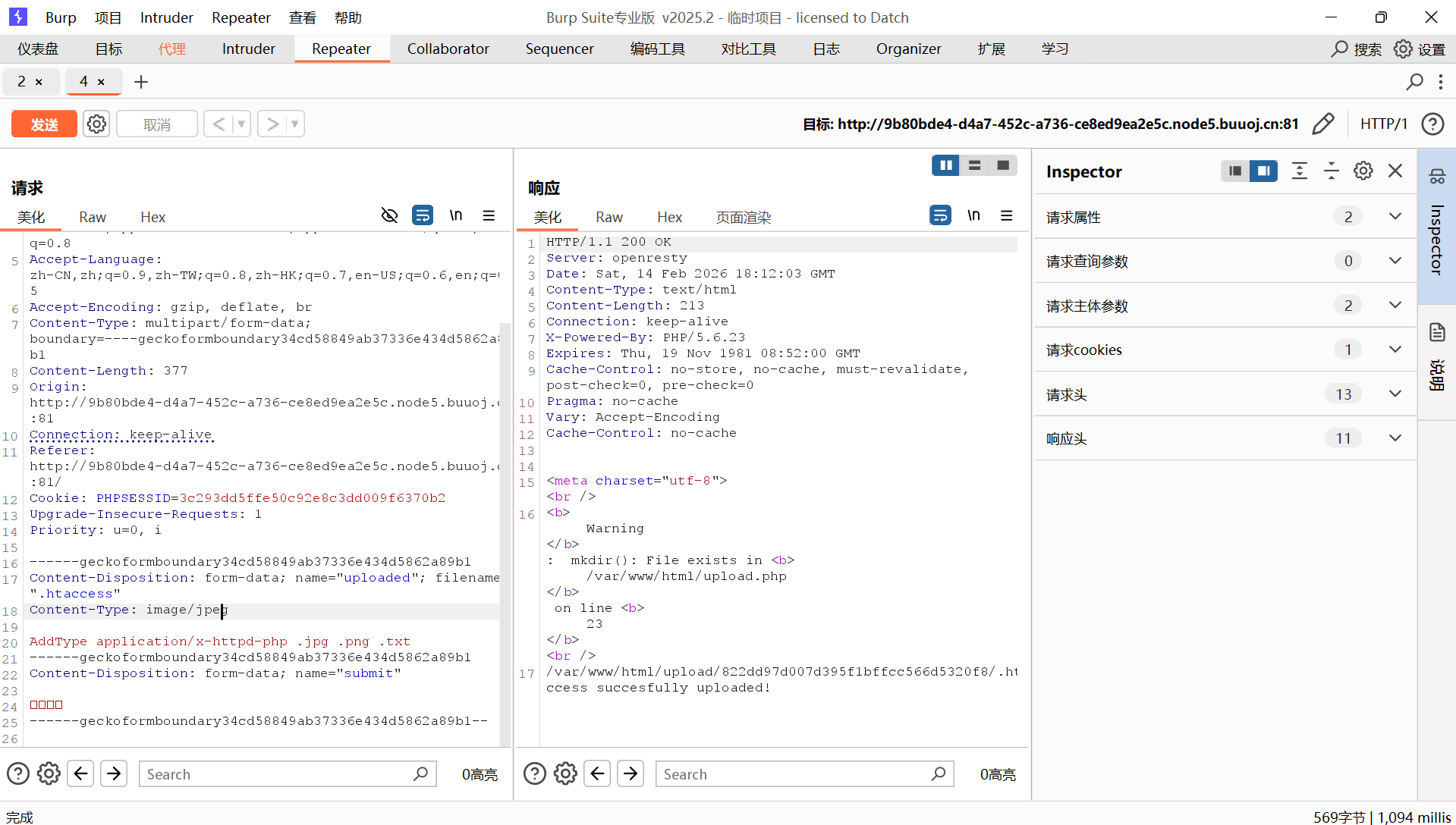The width and height of the screenshot is (1456, 825).
Task: Click the response search input field
Action: (x=804, y=773)
